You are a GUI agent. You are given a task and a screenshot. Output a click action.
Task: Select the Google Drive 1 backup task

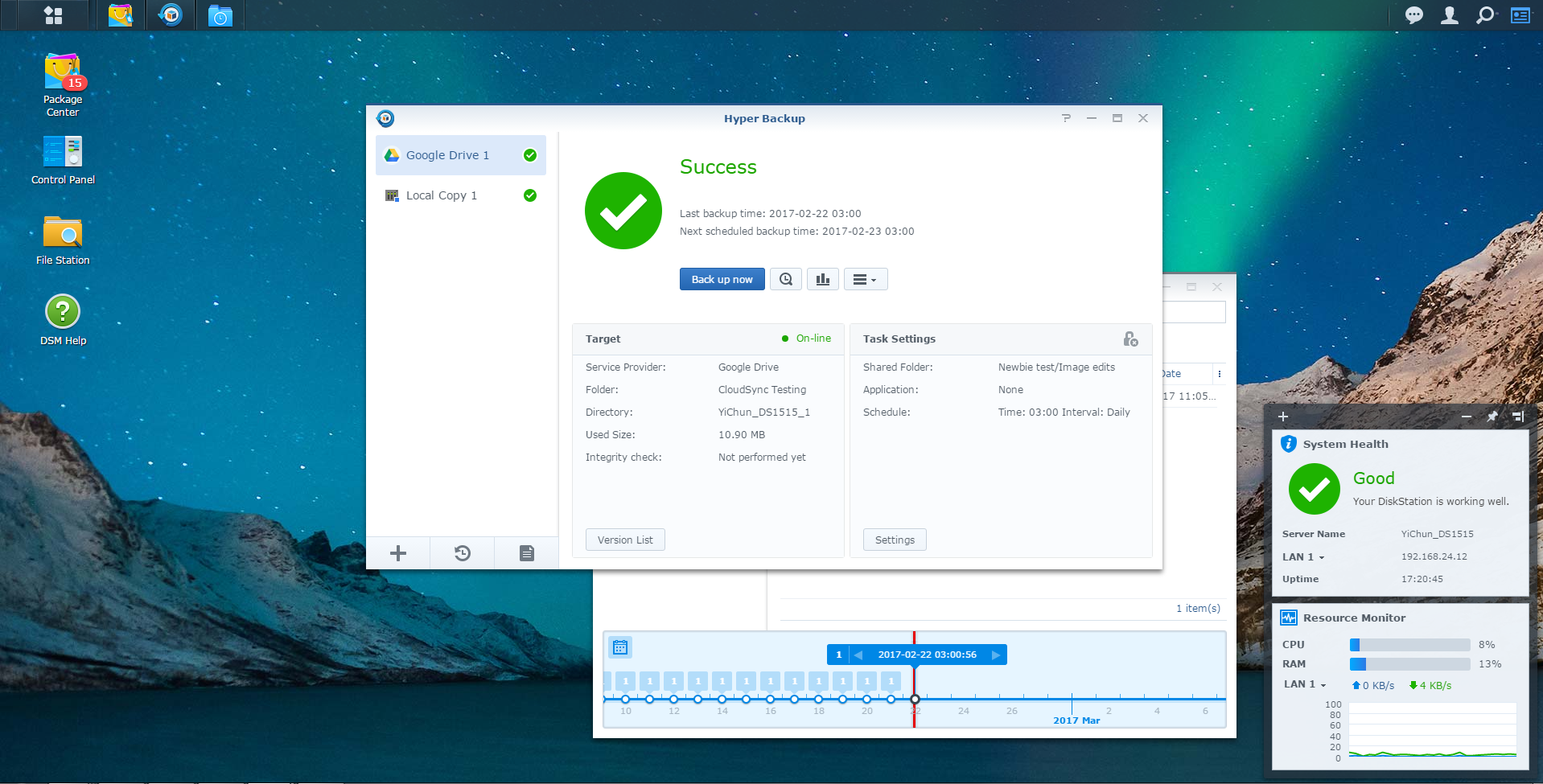(461, 155)
